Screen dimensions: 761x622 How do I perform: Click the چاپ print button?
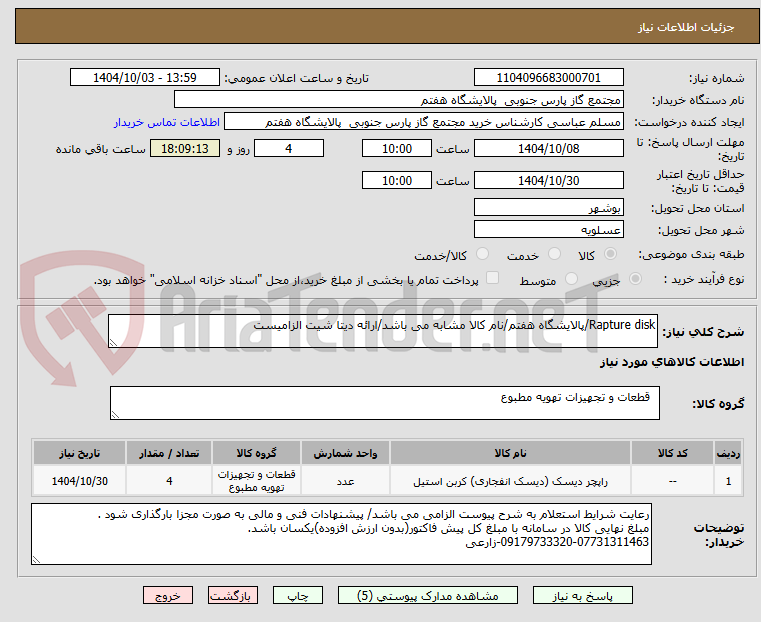tap(298, 595)
